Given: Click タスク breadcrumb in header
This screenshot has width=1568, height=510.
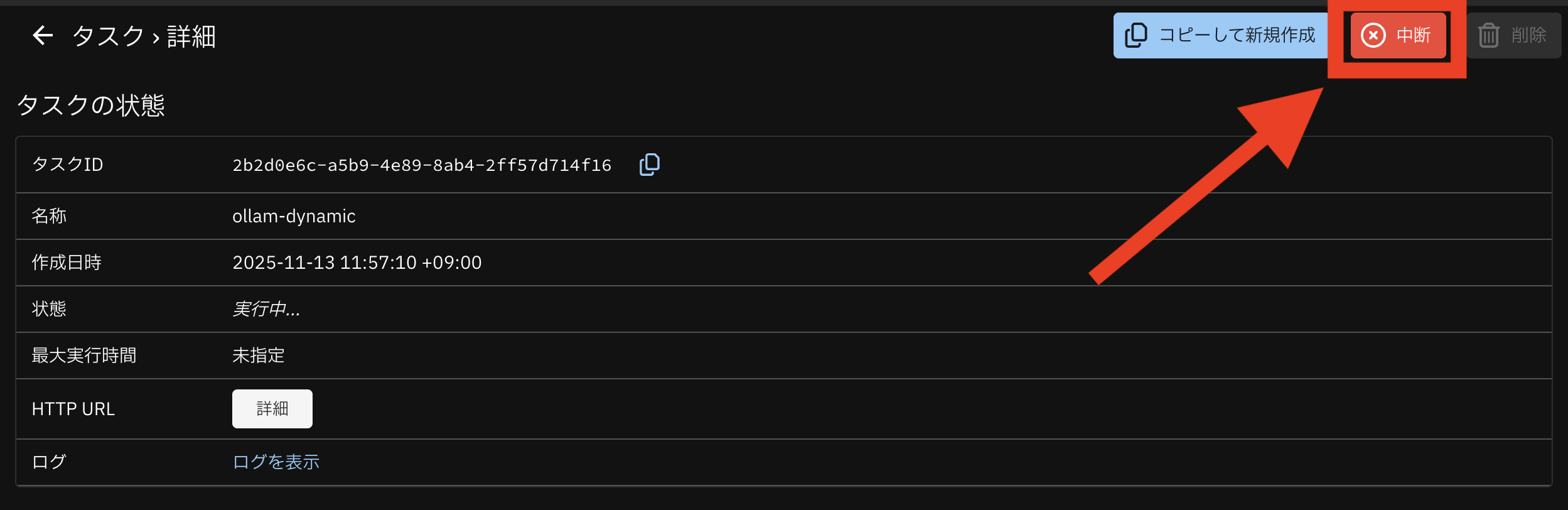Looking at the screenshot, I should tap(108, 36).
